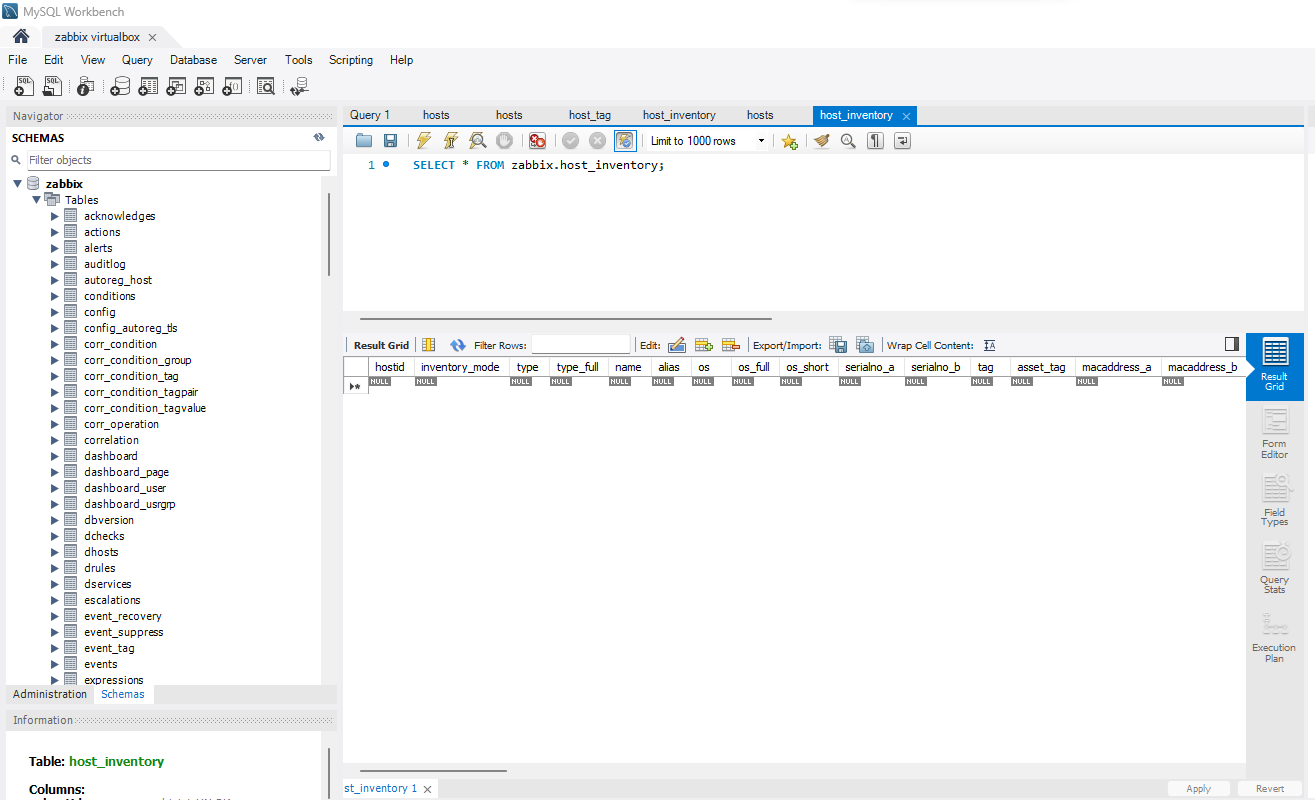1315x800 pixels.
Task: Open the Database menu
Action: pos(193,60)
